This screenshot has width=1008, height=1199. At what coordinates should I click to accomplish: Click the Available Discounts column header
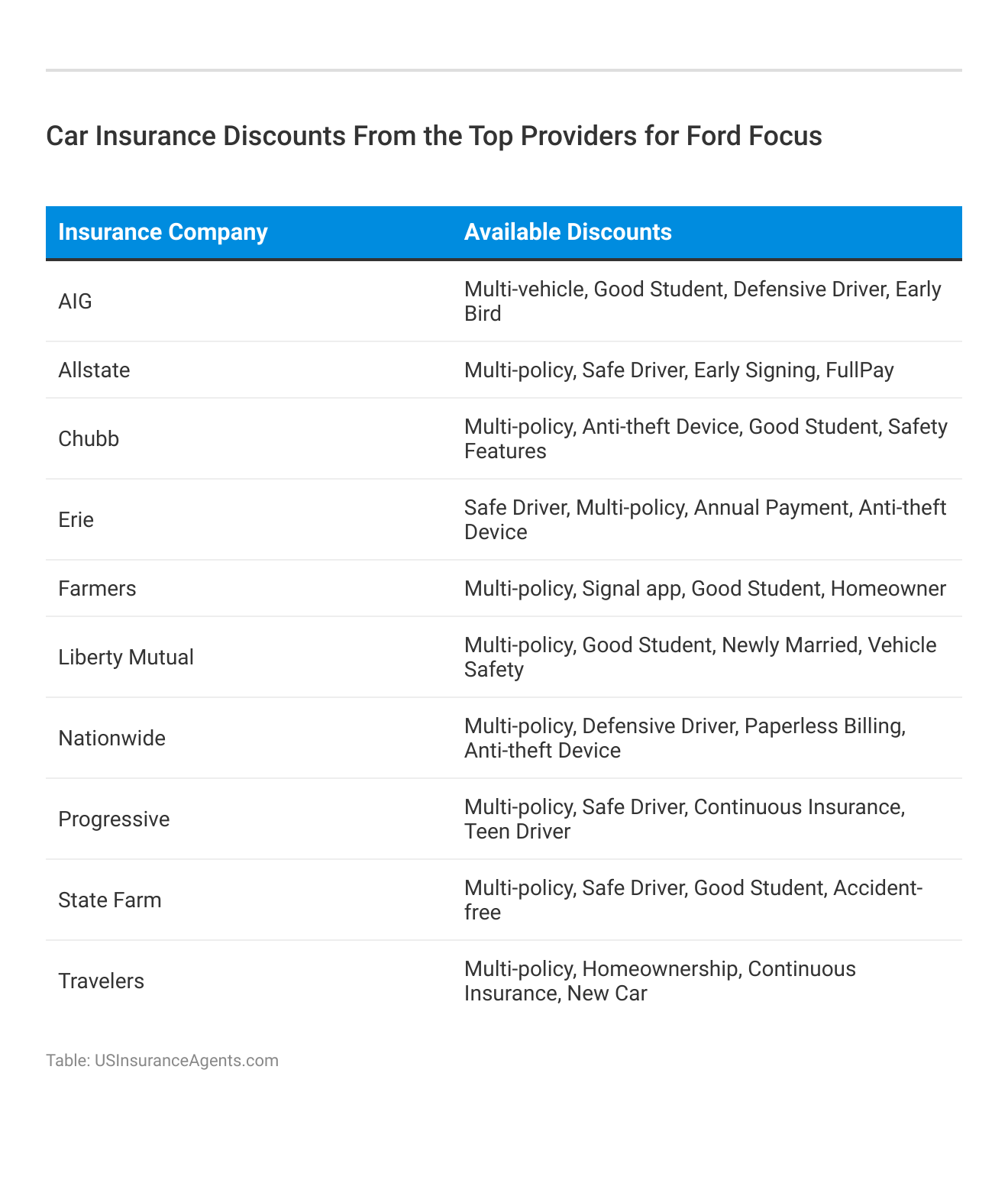pos(567,232)
